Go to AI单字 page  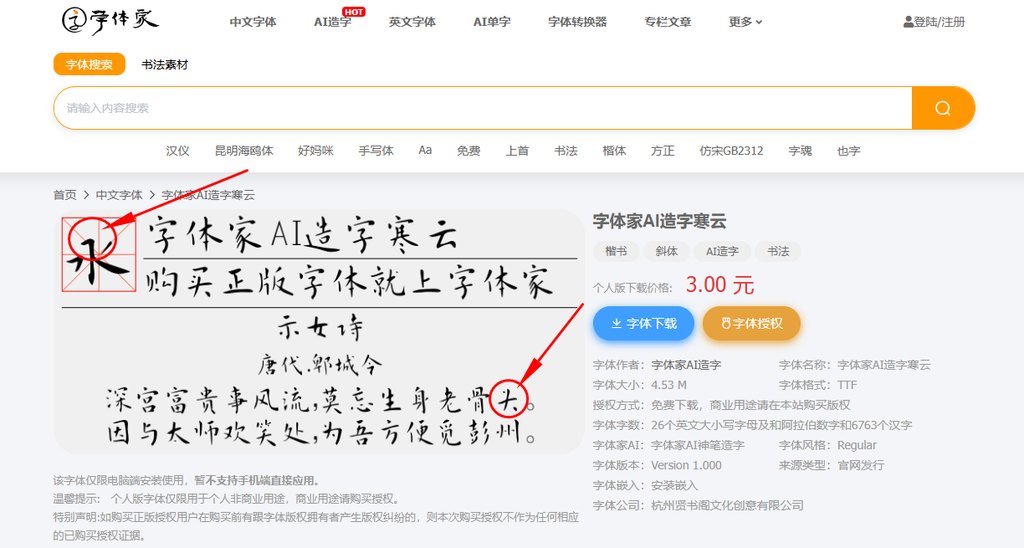[492, 22]
